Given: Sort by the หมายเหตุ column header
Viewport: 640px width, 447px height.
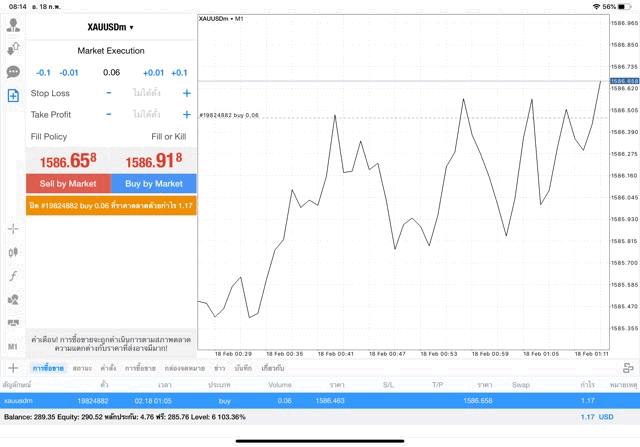Looking at the screenshot, I should [x=623, y=385].
